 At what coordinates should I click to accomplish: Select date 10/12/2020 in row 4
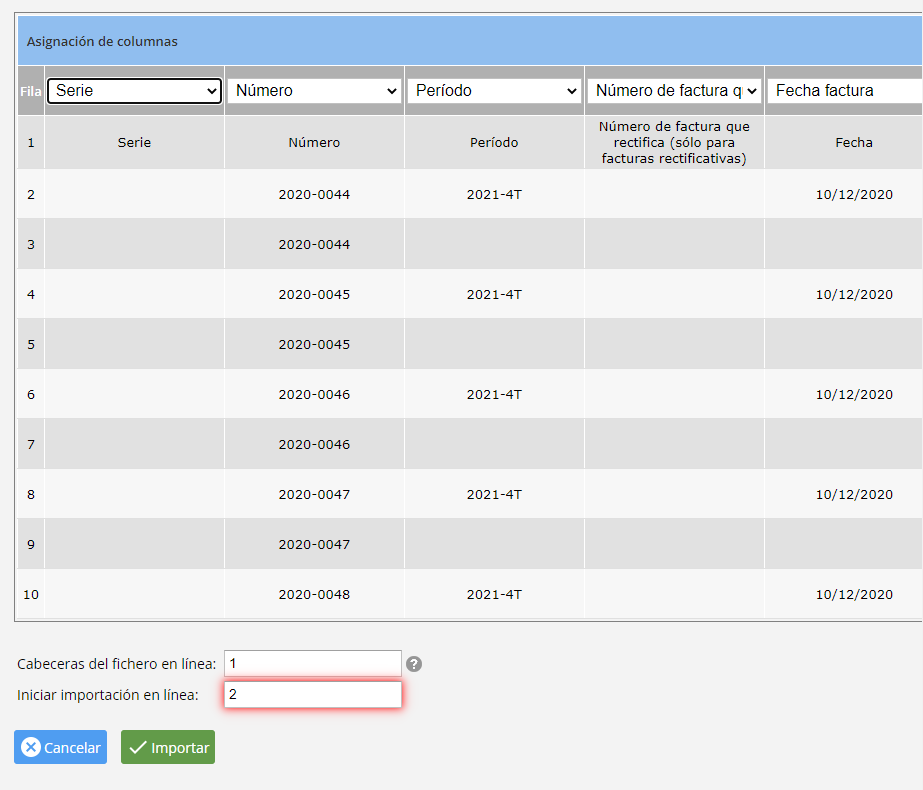pos(854,294)
